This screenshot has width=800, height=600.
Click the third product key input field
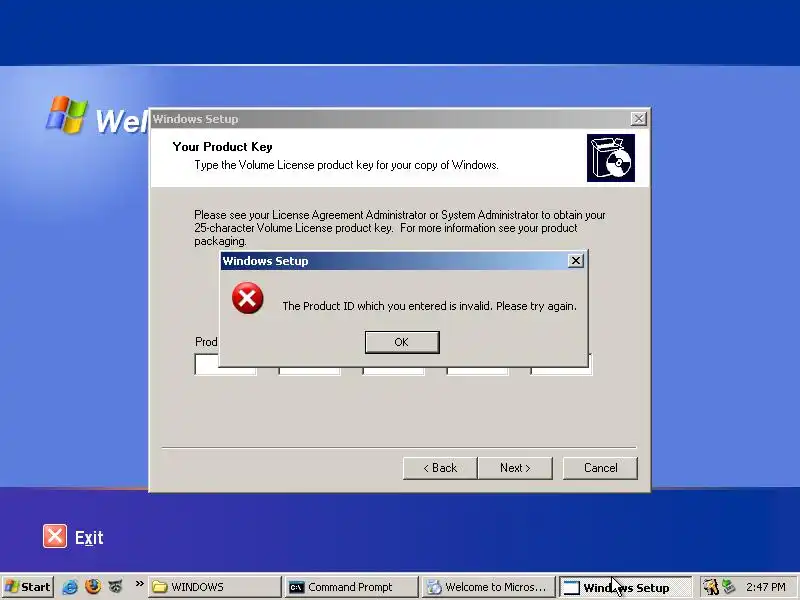tap(393, 370)
